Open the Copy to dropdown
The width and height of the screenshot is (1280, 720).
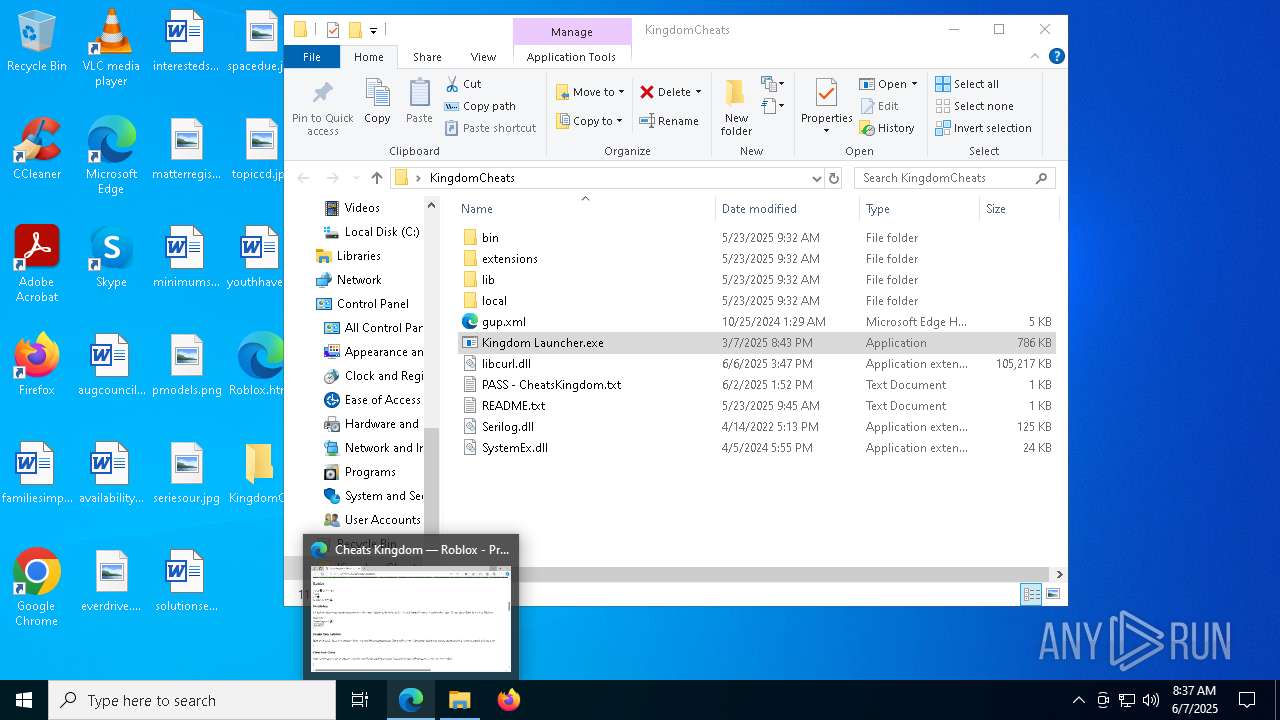[x=589, y=121]
